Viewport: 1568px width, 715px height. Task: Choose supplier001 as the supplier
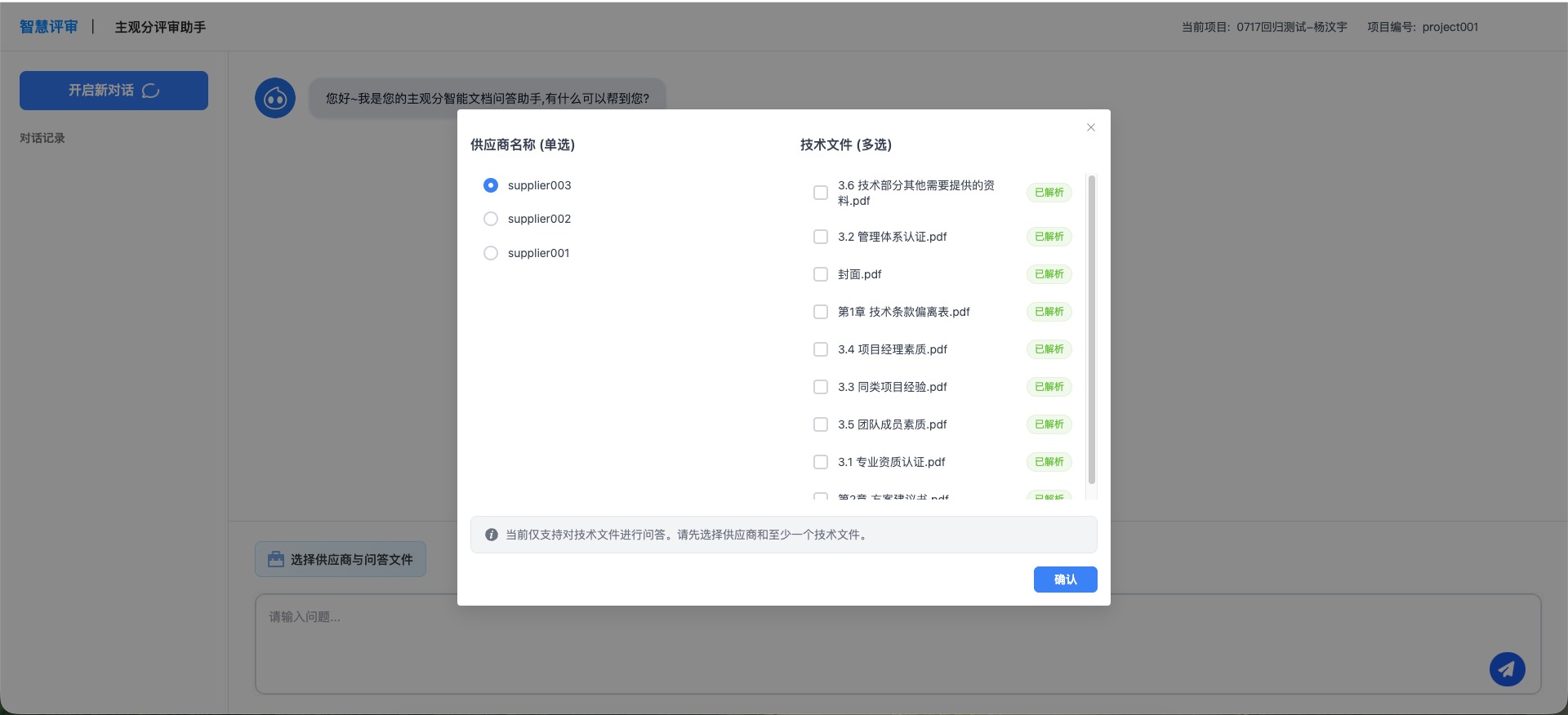pyautogui.click(x=491, y=253)
